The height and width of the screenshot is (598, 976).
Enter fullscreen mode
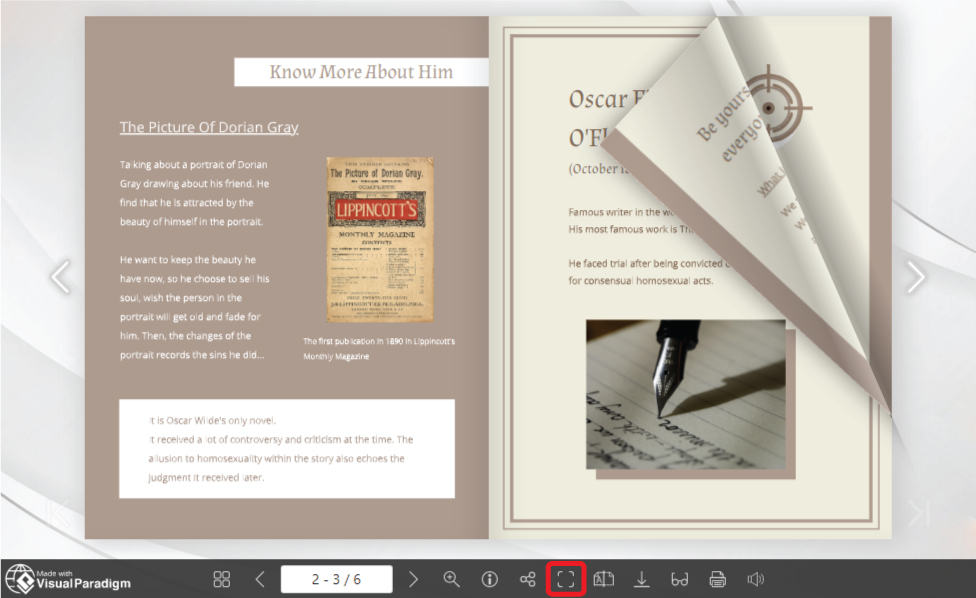click(x=565, y=579)
